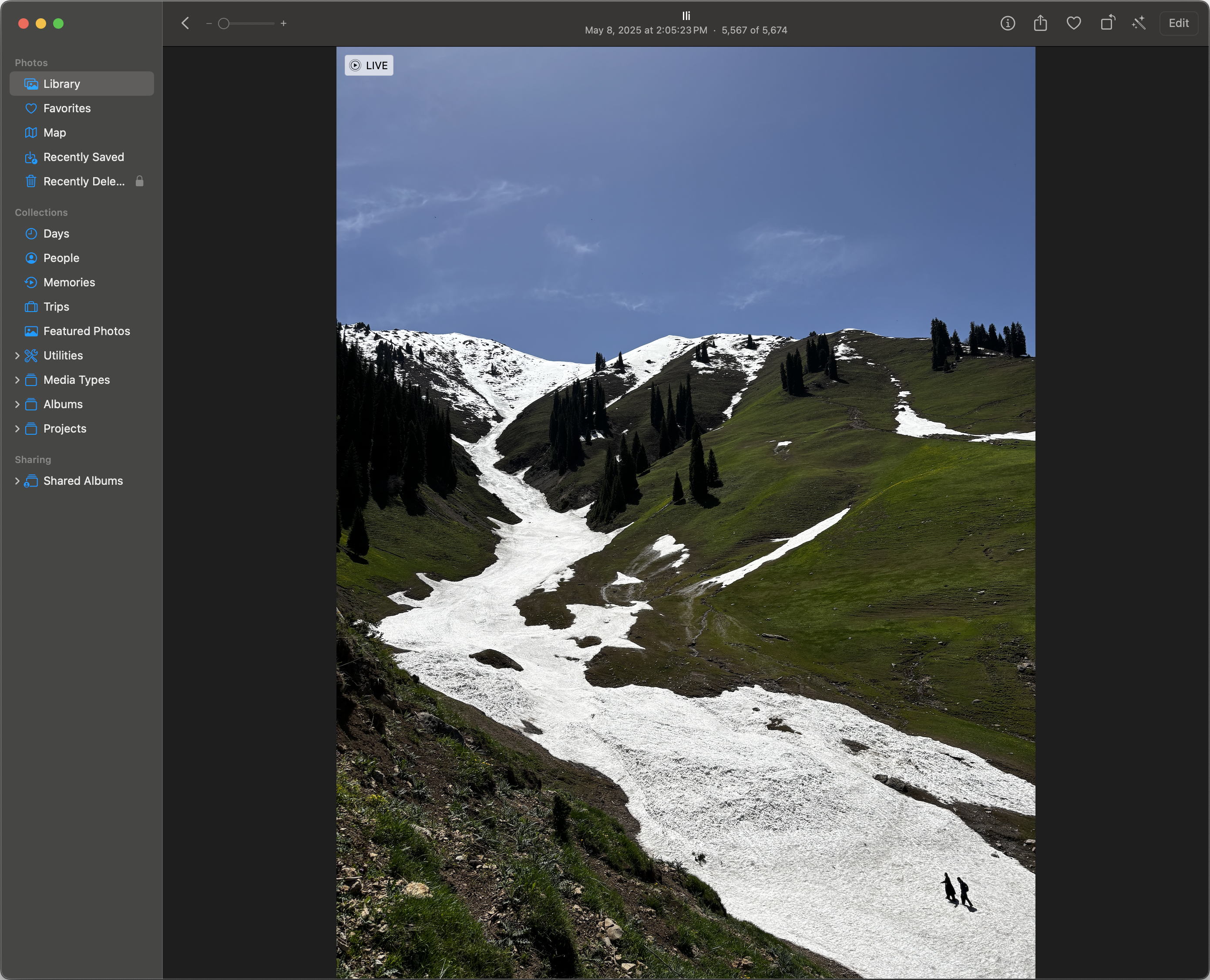Viewport: 1210px width, 980px height.
Task: Go back with the left chevron arrow
Action: tap(185, 23)
